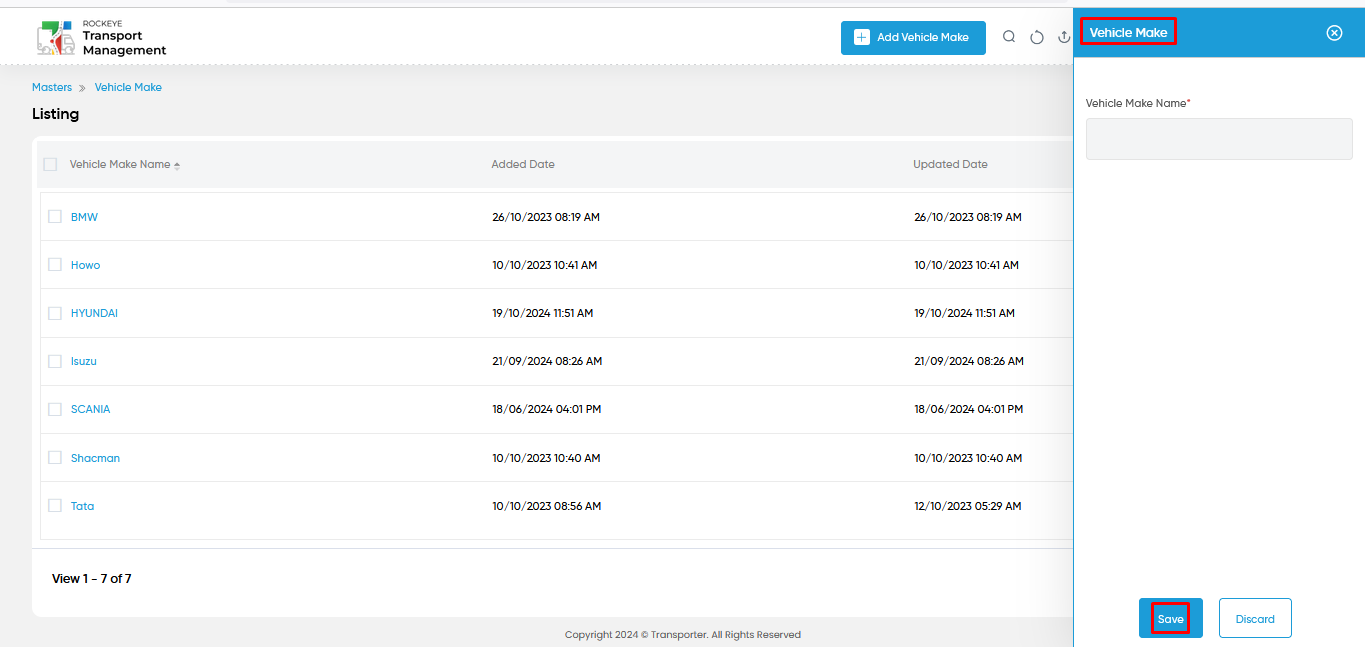Click the Listing heading
The width and height of the screenshot is (1365, 647).
click(x=55, y=114)
